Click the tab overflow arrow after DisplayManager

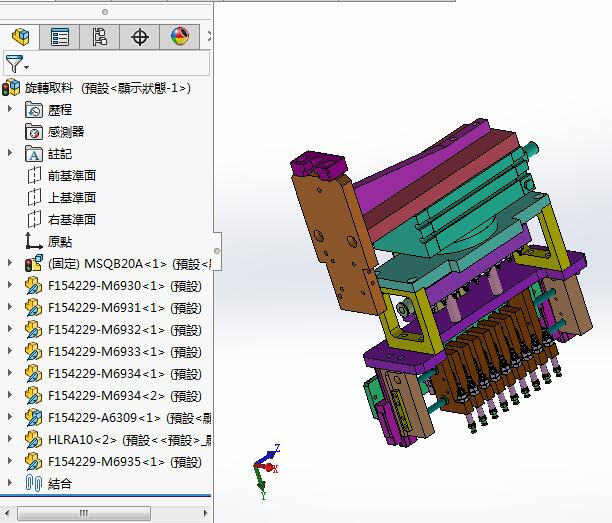pos(209,36)
